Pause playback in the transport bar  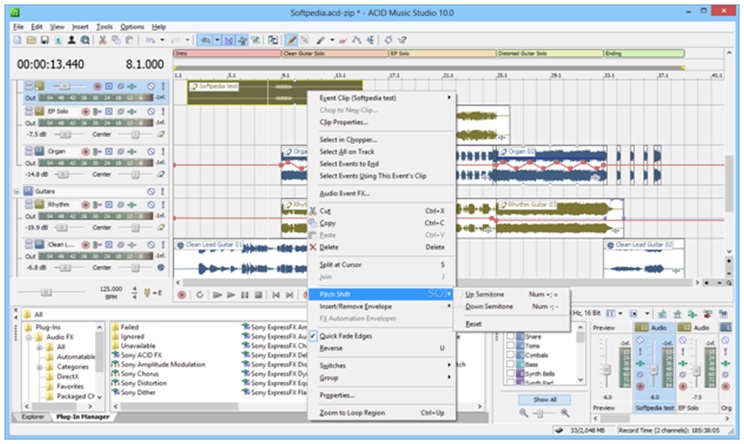[x=244, y=295]
